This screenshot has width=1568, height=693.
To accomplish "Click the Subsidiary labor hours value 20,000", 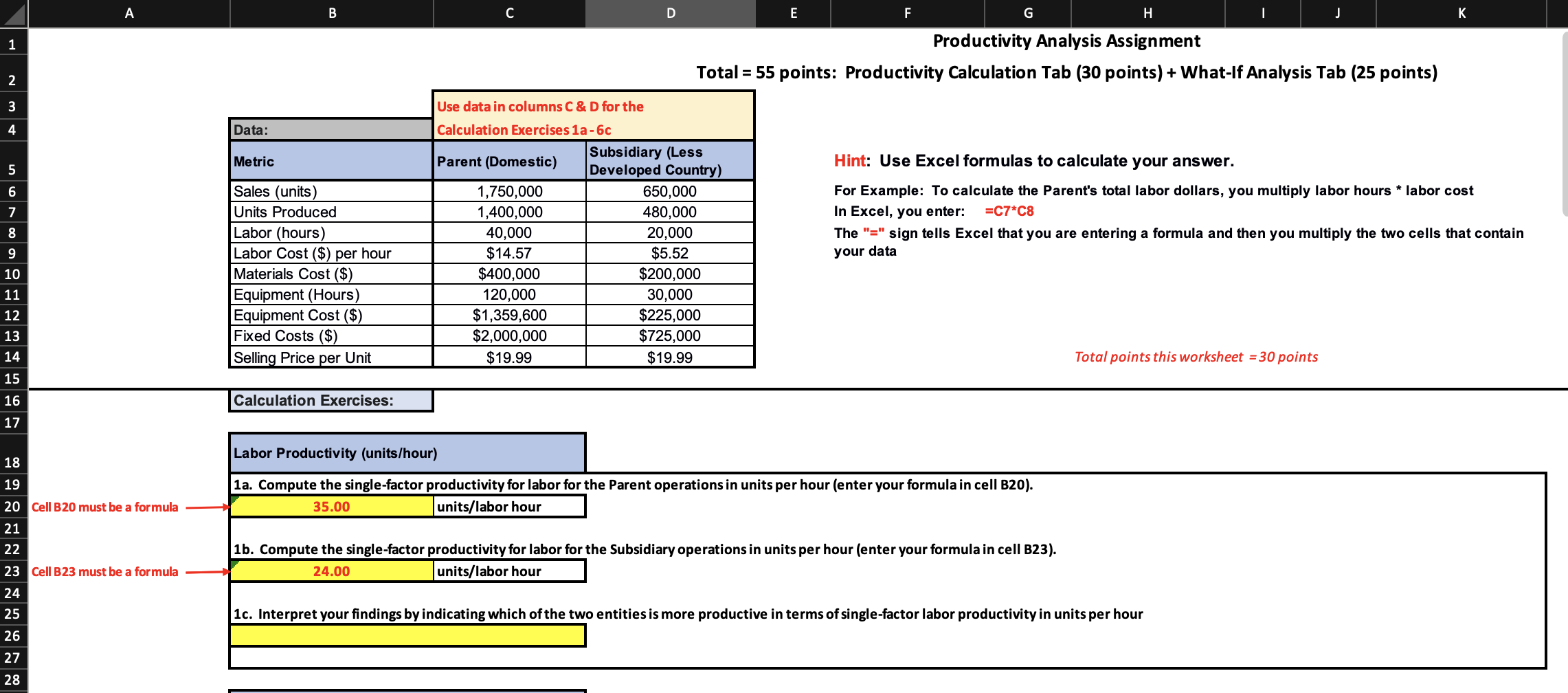I will click(670, 232).
